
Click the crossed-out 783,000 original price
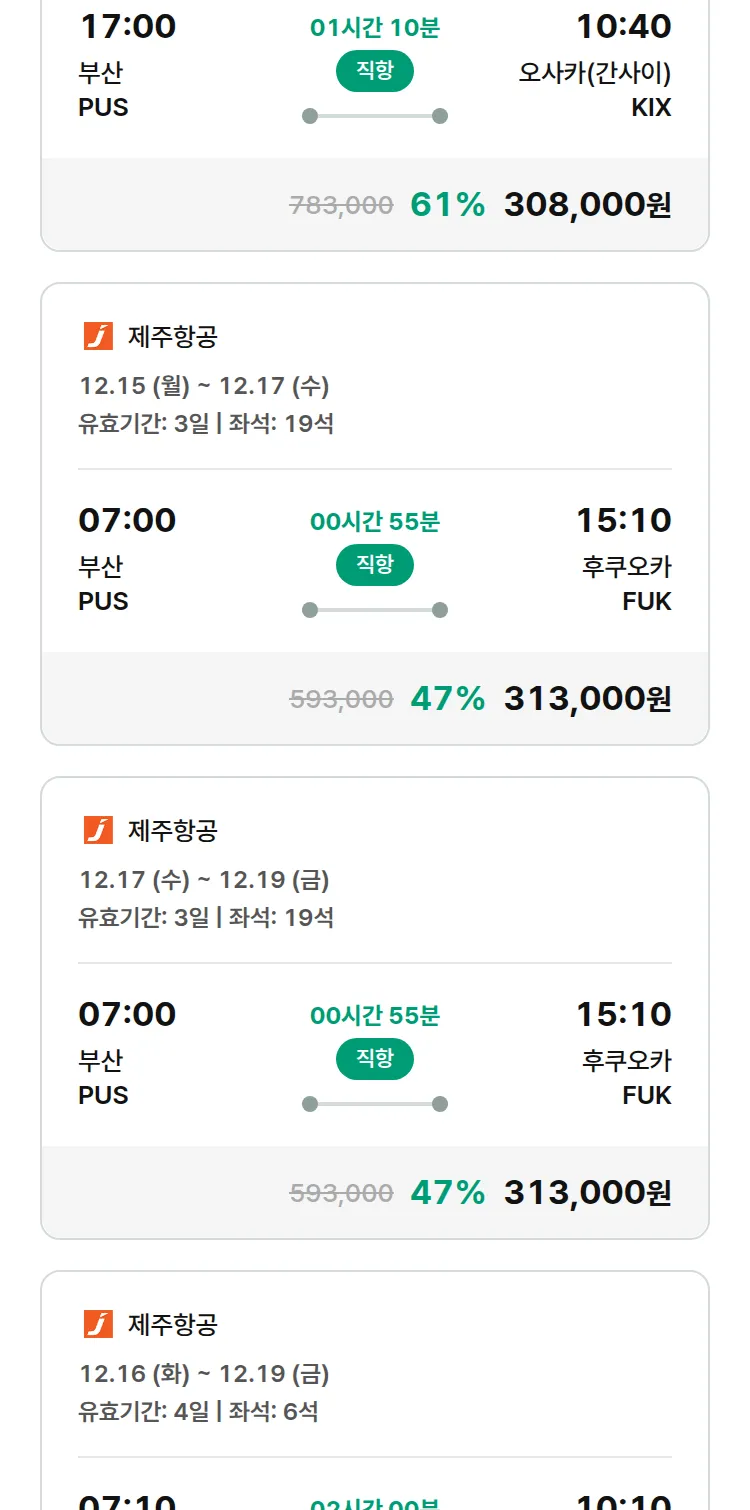click(x=341, y=206)
